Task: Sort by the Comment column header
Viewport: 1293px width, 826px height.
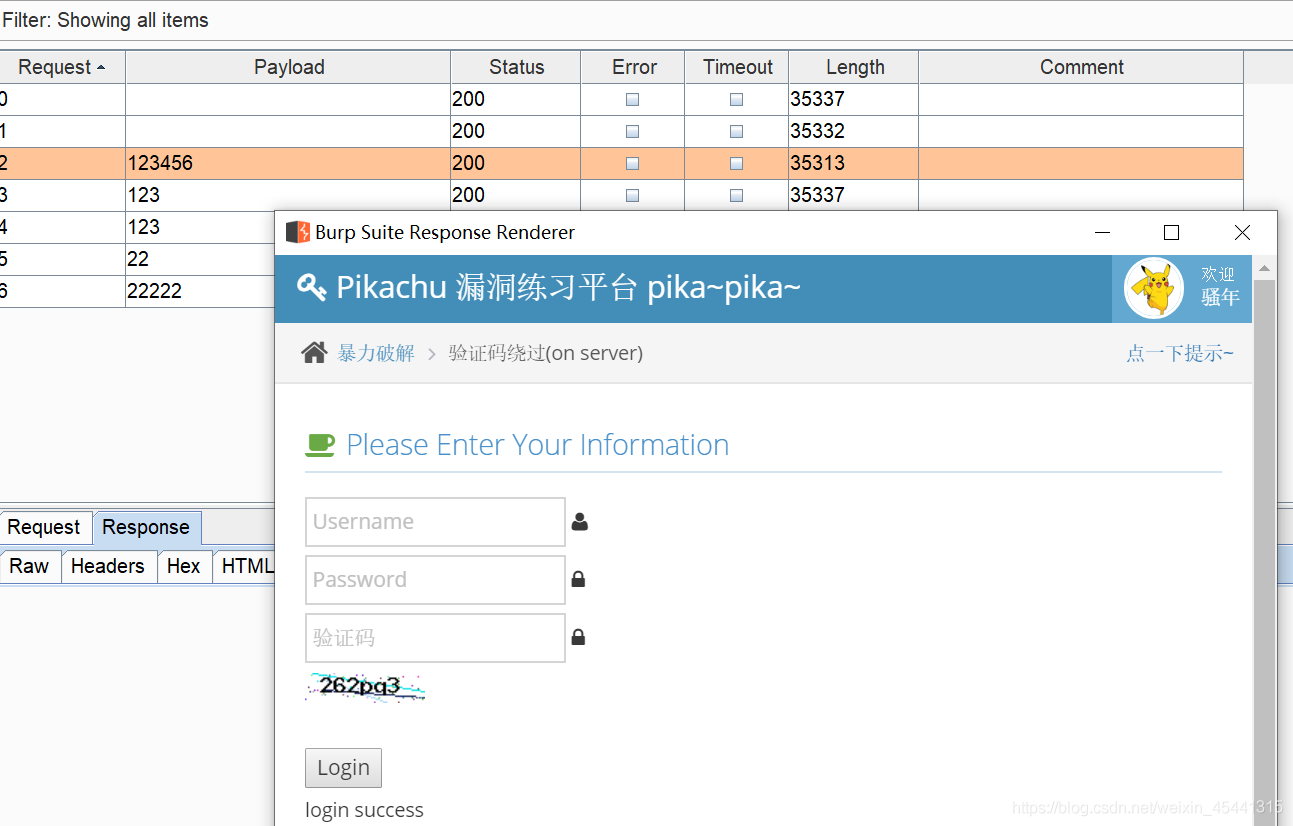Action: pos(1081,67)
